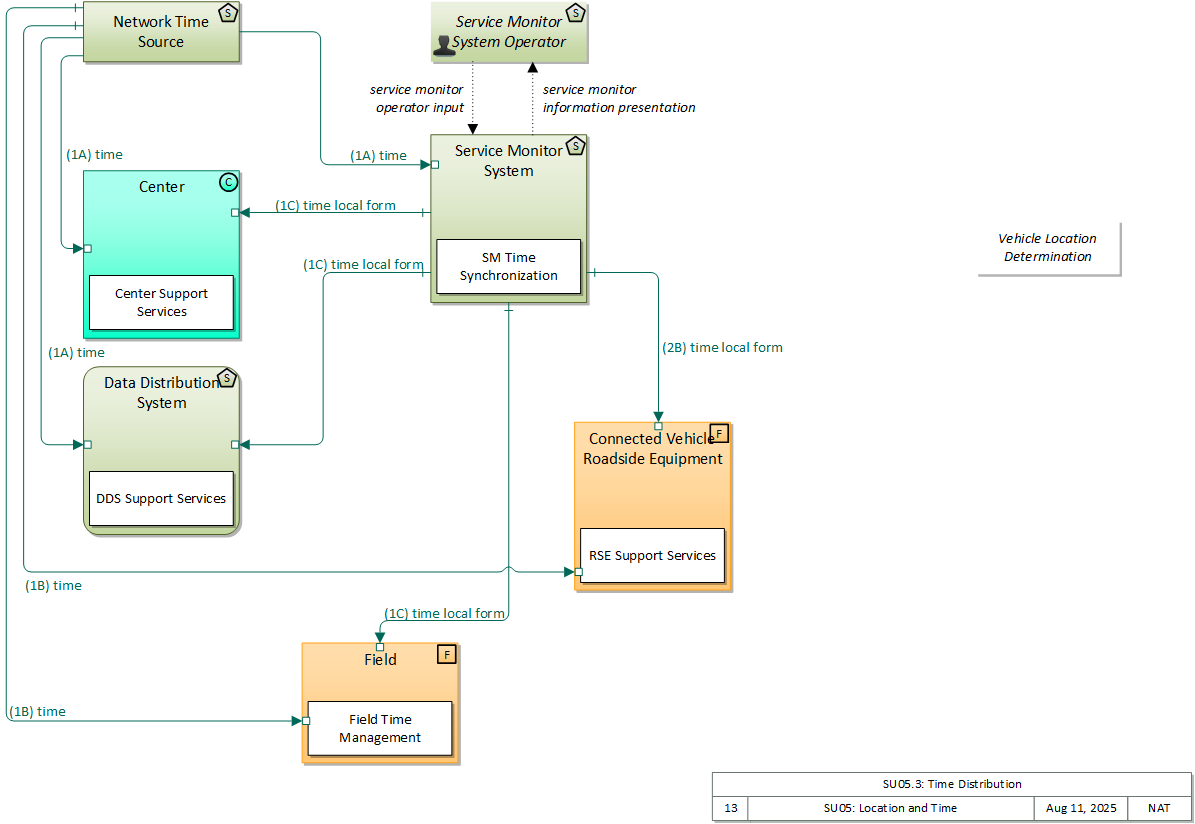This screenshot has height=824, width=1195.
Task: Open the SM Time Synchronization function box
Action: pyautogui.click(x=508, y=266)
